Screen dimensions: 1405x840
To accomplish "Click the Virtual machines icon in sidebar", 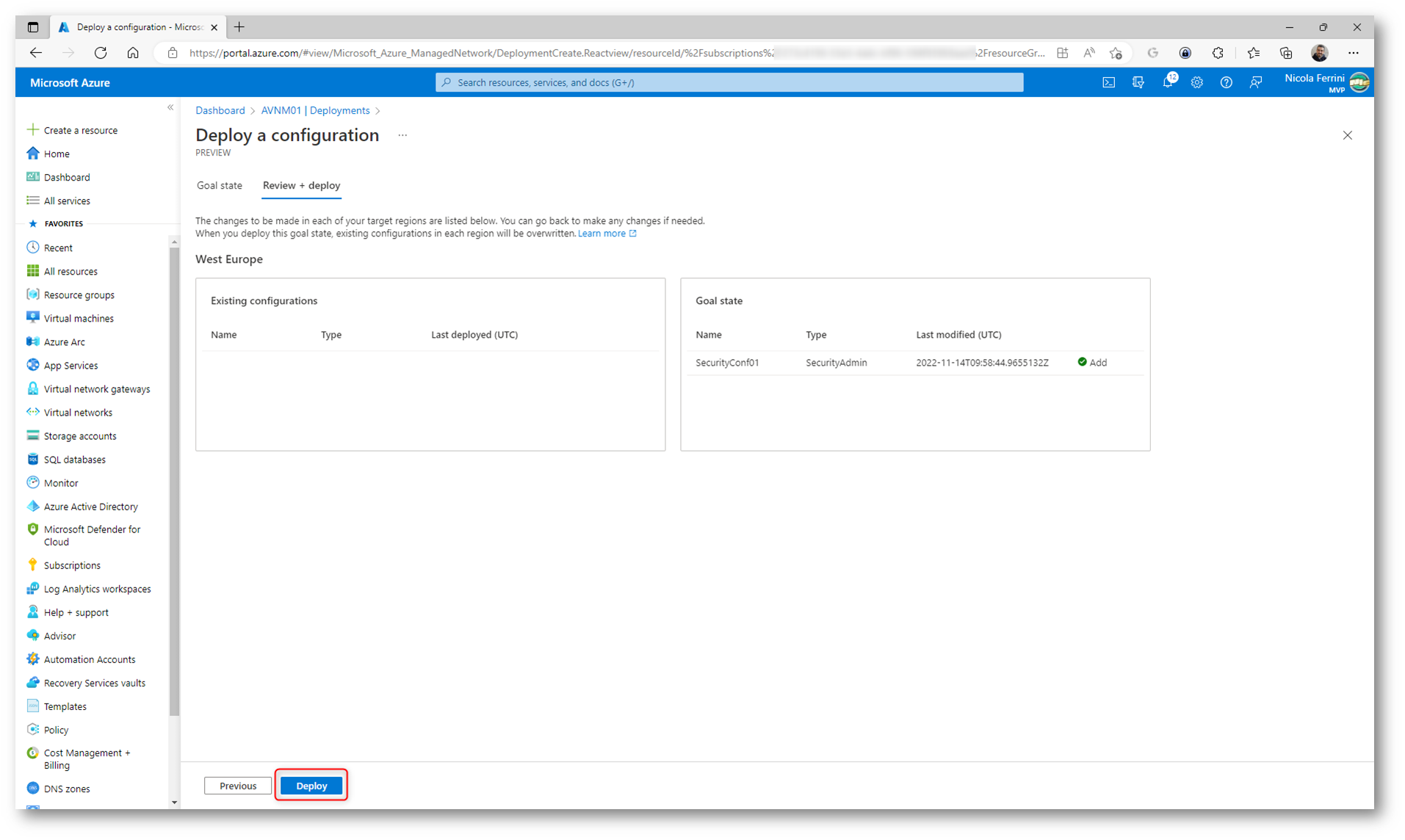I will click(33, 318).
